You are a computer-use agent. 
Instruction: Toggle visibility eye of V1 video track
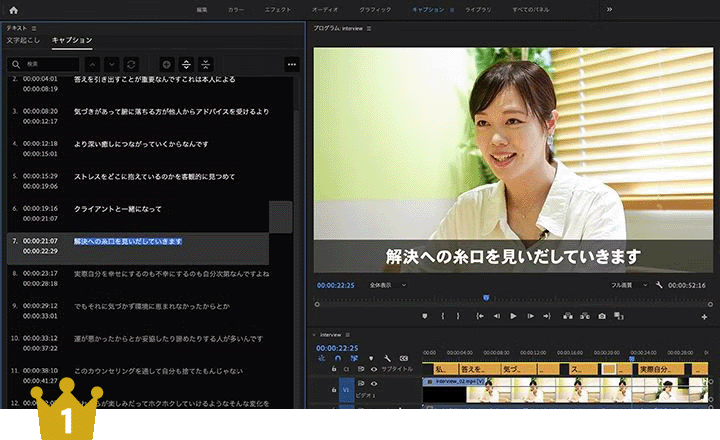click(x=374, y=383)
